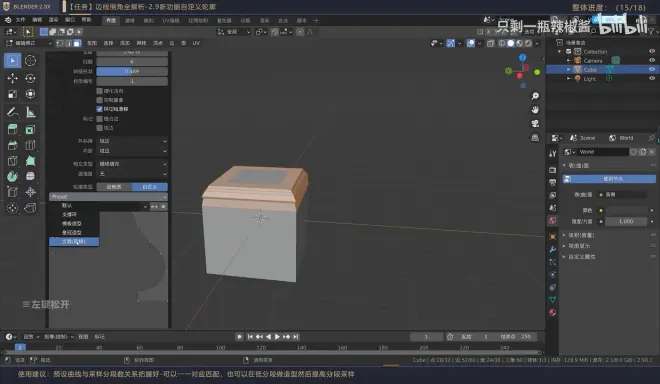Image resolution: width=660 pixels, height=384 pixels.
Task: Click the timeline Play button
Action: coord(277,337)
